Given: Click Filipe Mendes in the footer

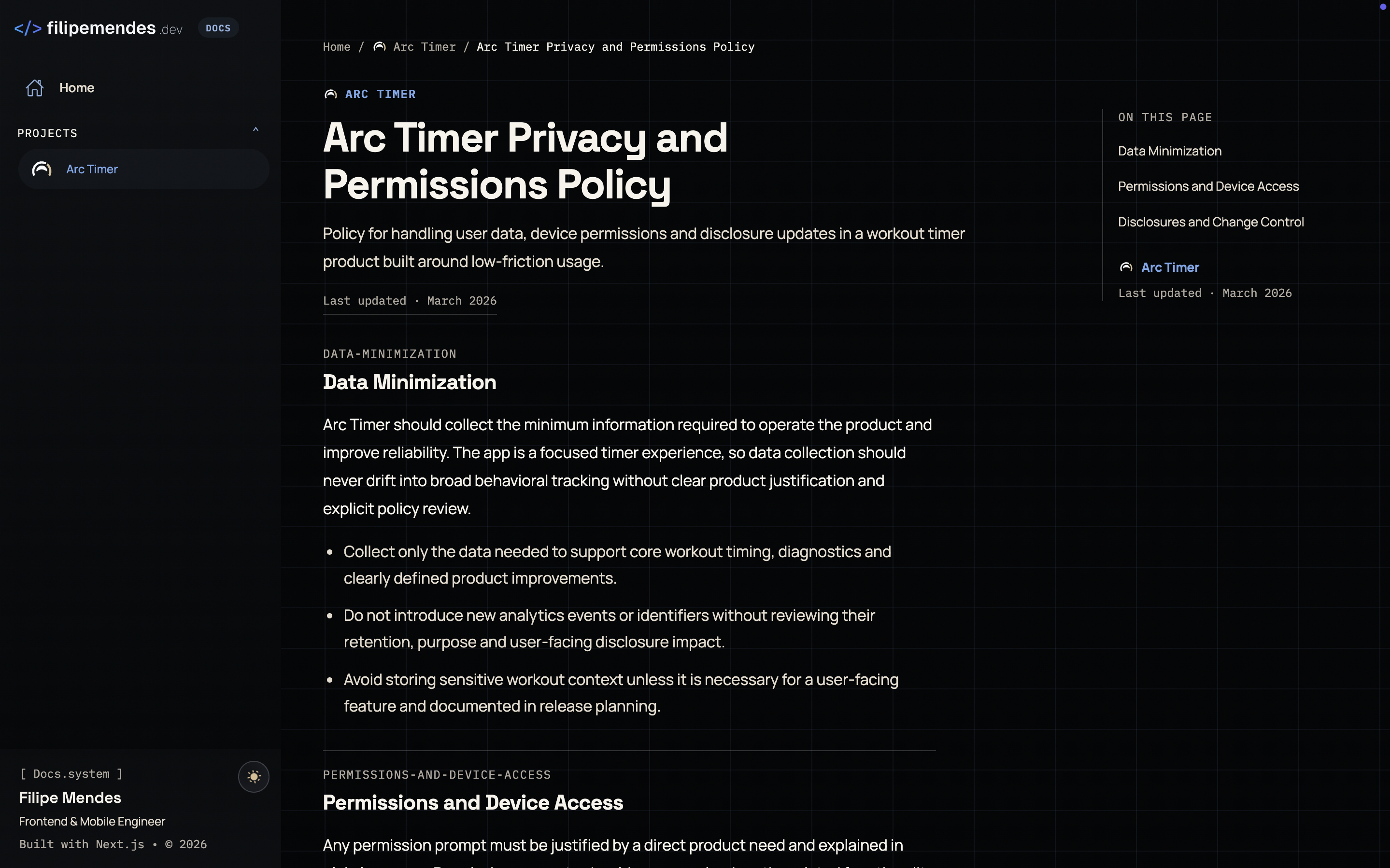Looking at the screenshot, I should coord(70,798).
